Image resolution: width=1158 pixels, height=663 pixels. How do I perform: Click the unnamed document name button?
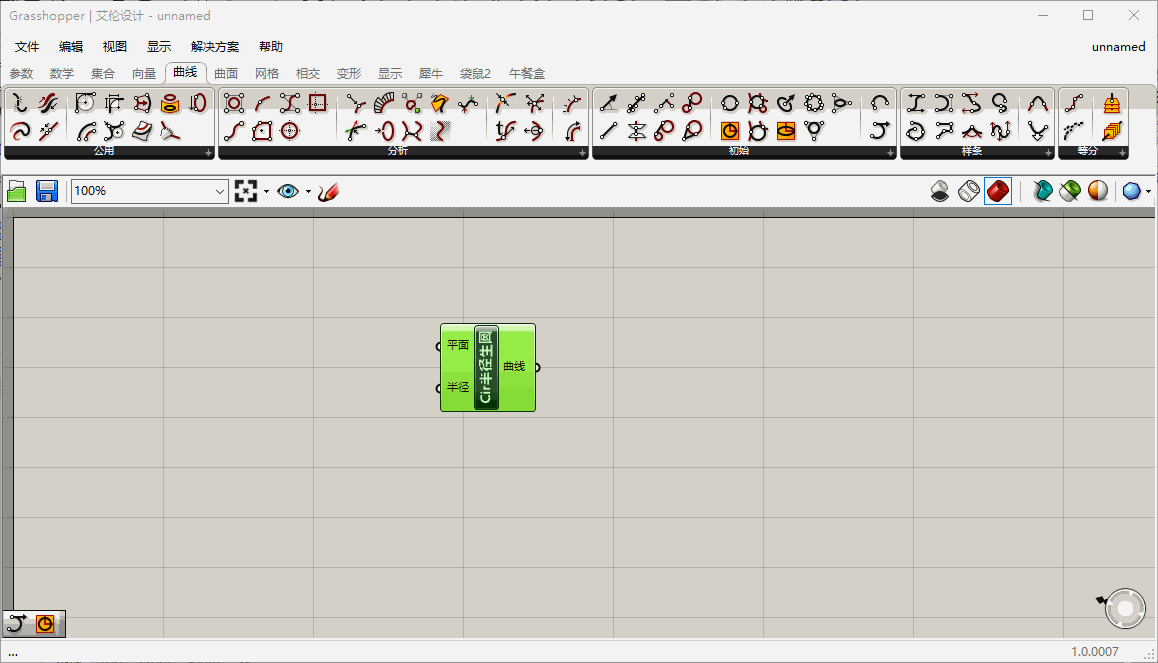1118,47
